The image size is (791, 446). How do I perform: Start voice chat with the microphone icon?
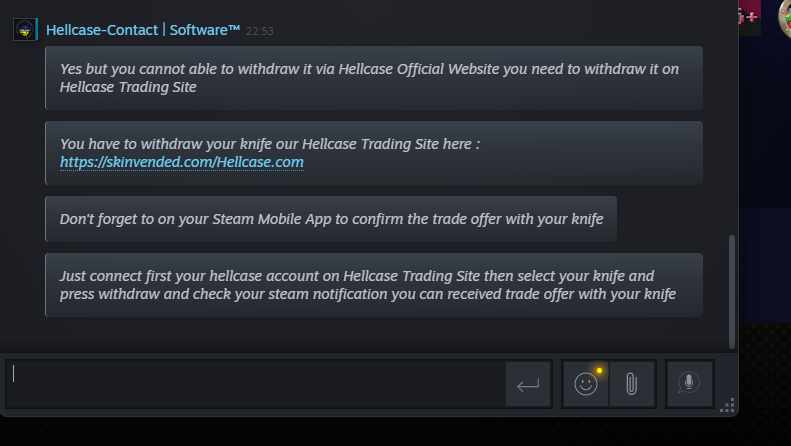(689, 384)
